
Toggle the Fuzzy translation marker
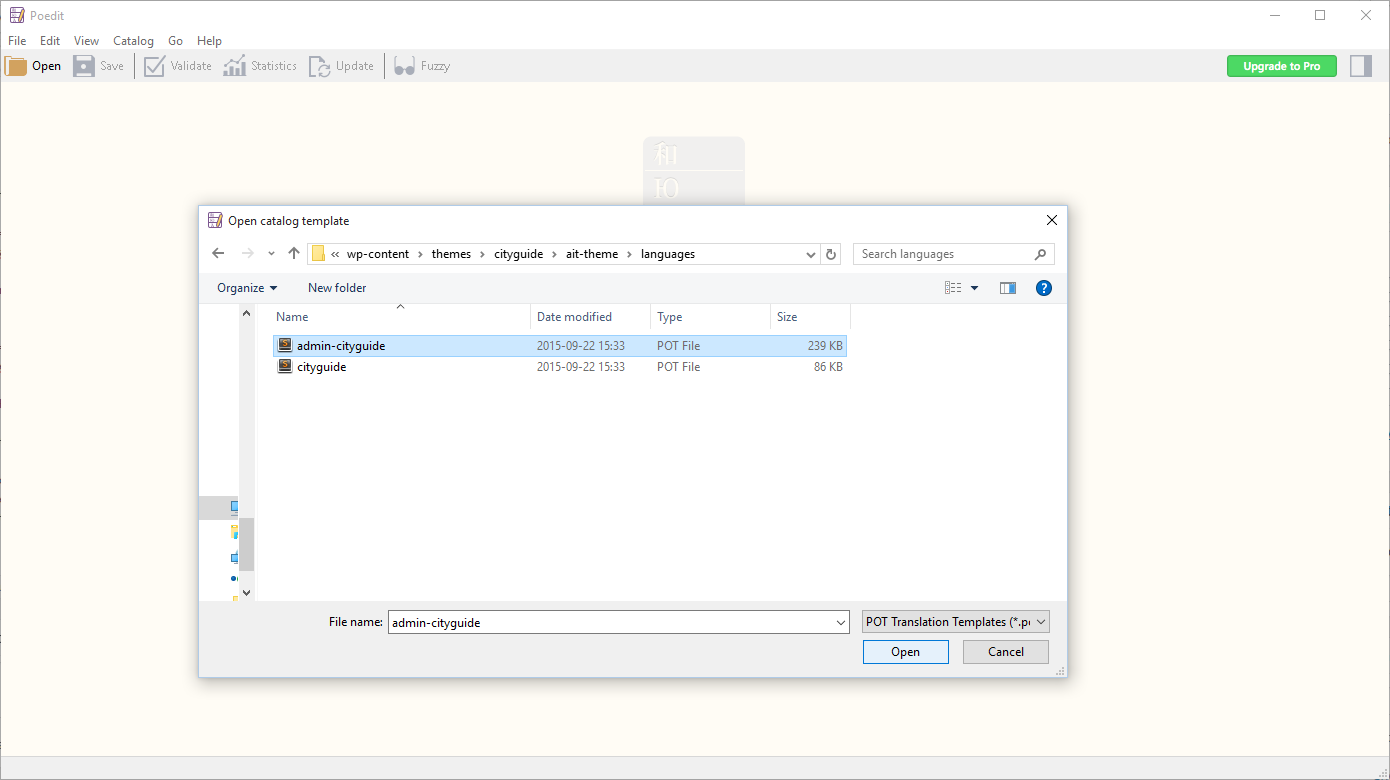404,65
